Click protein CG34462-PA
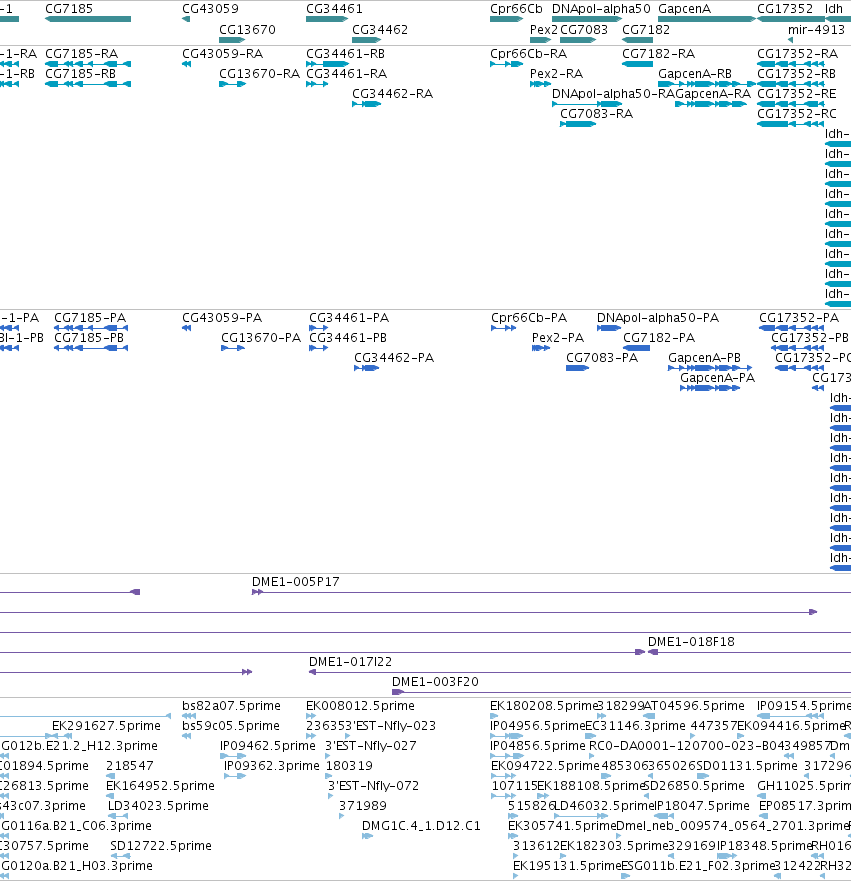851x881 pixels. pyautogui.click(x=394, y=358)
